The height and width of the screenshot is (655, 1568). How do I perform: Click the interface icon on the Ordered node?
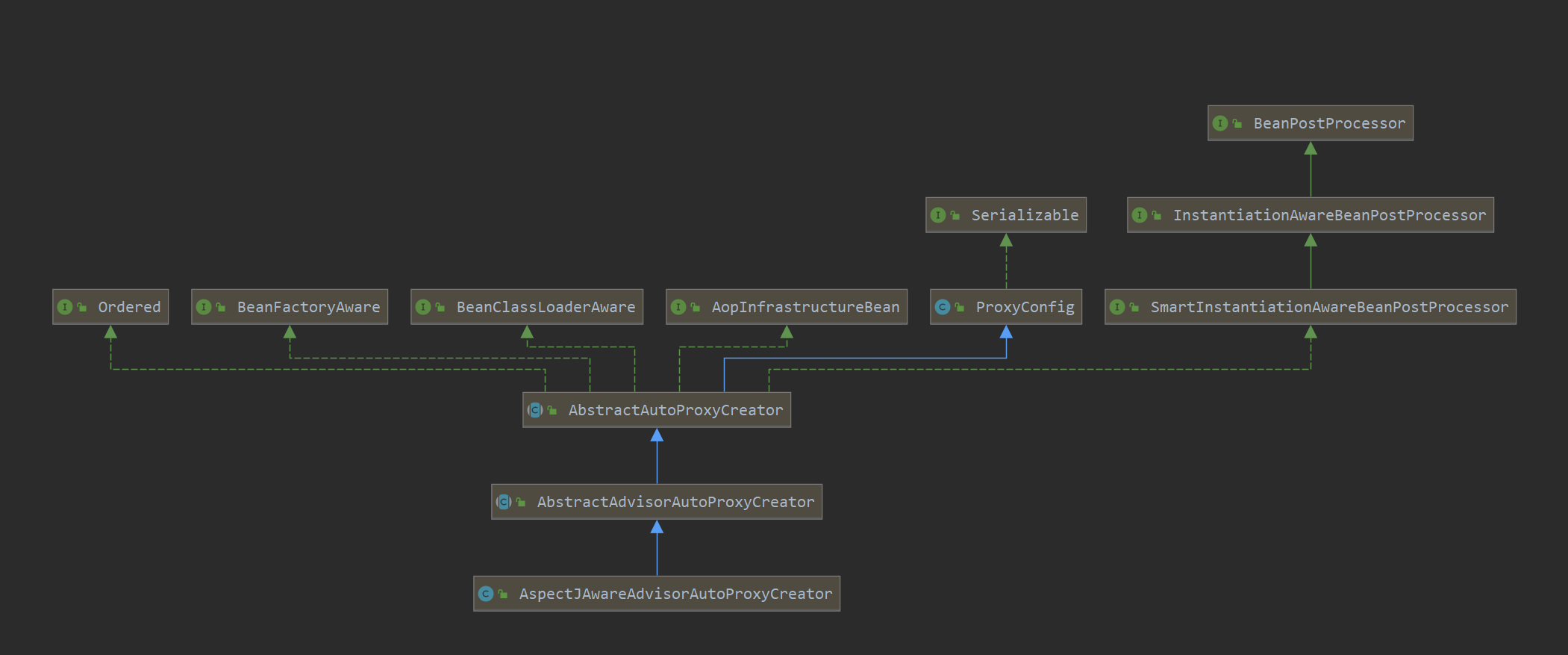pyautogui.click(x=65, y=307)
